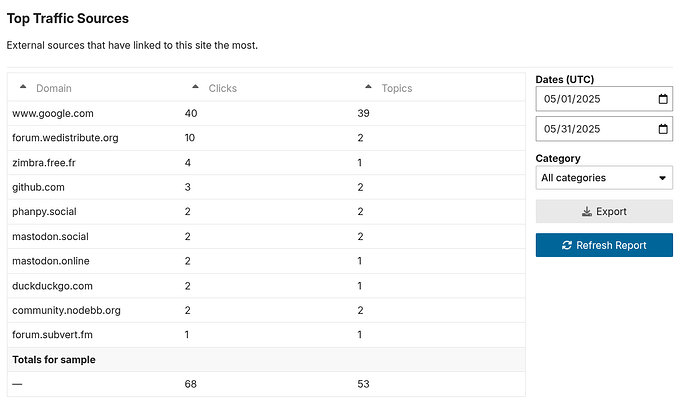
Task: Select the forum.subvert.fm row
Action: click(x=266, y=335)
